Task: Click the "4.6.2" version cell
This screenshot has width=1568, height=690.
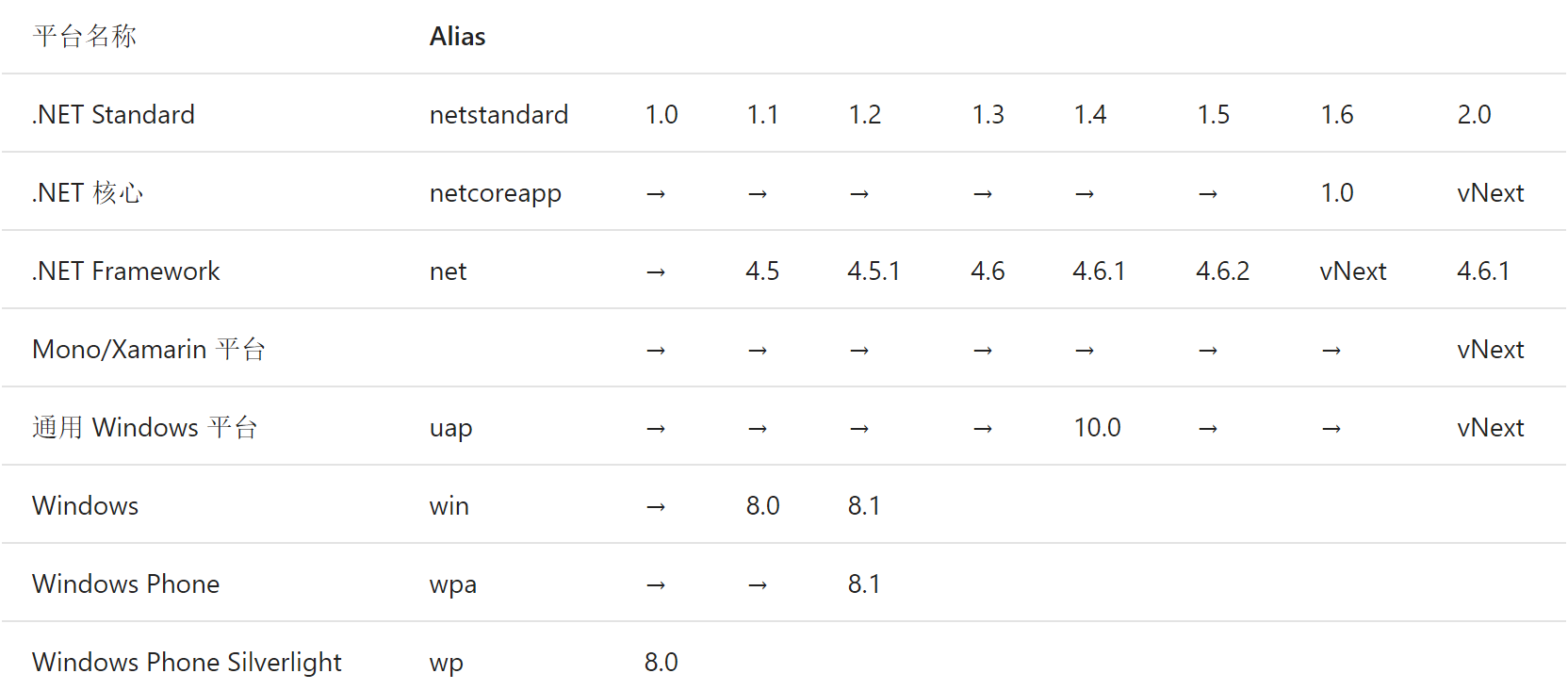Action: pos(1222,271)
